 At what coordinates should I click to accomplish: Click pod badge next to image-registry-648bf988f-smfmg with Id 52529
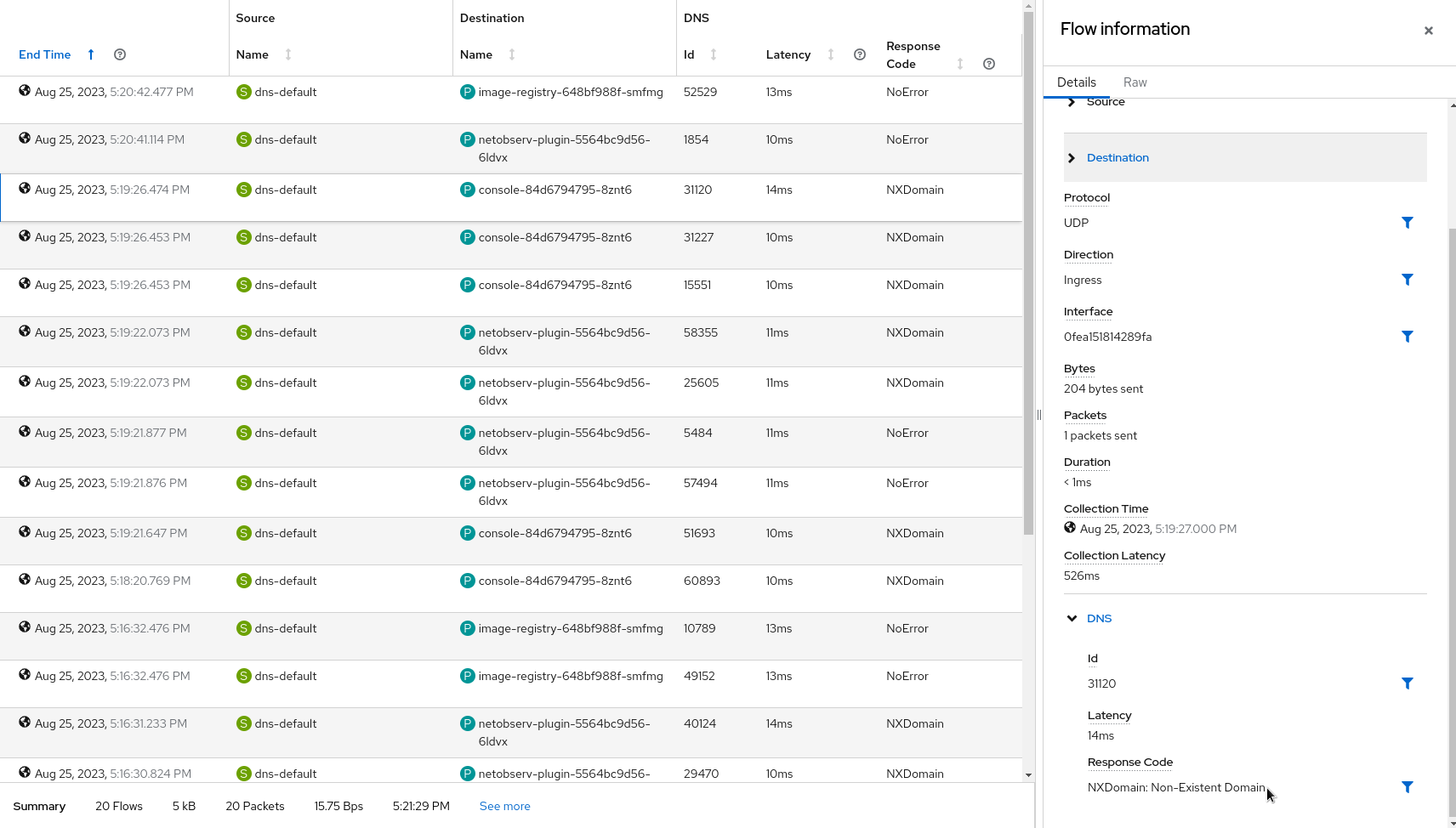click(468, 92)
